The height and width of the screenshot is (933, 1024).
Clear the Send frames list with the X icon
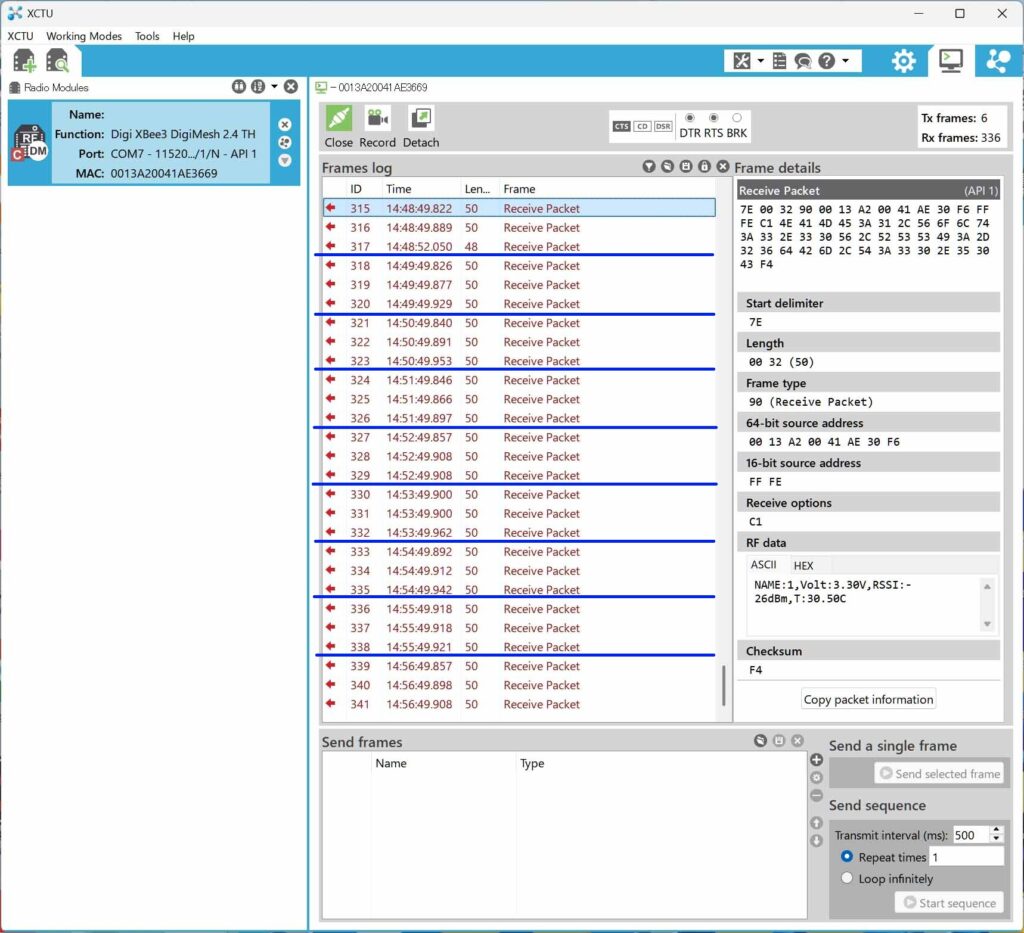(x=797, y=740)
